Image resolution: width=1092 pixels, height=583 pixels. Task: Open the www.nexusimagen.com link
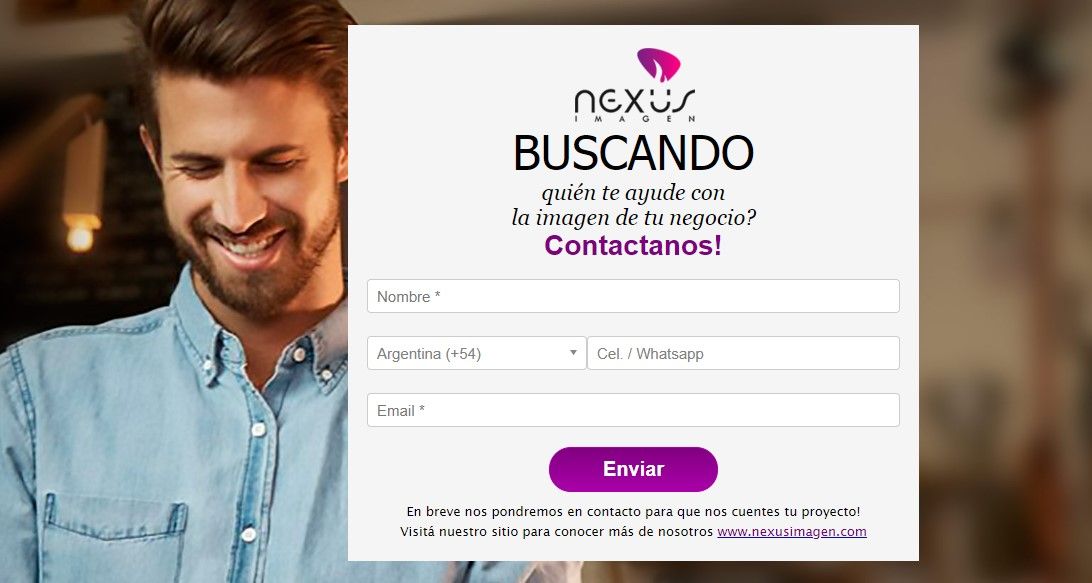pos(792,532)
